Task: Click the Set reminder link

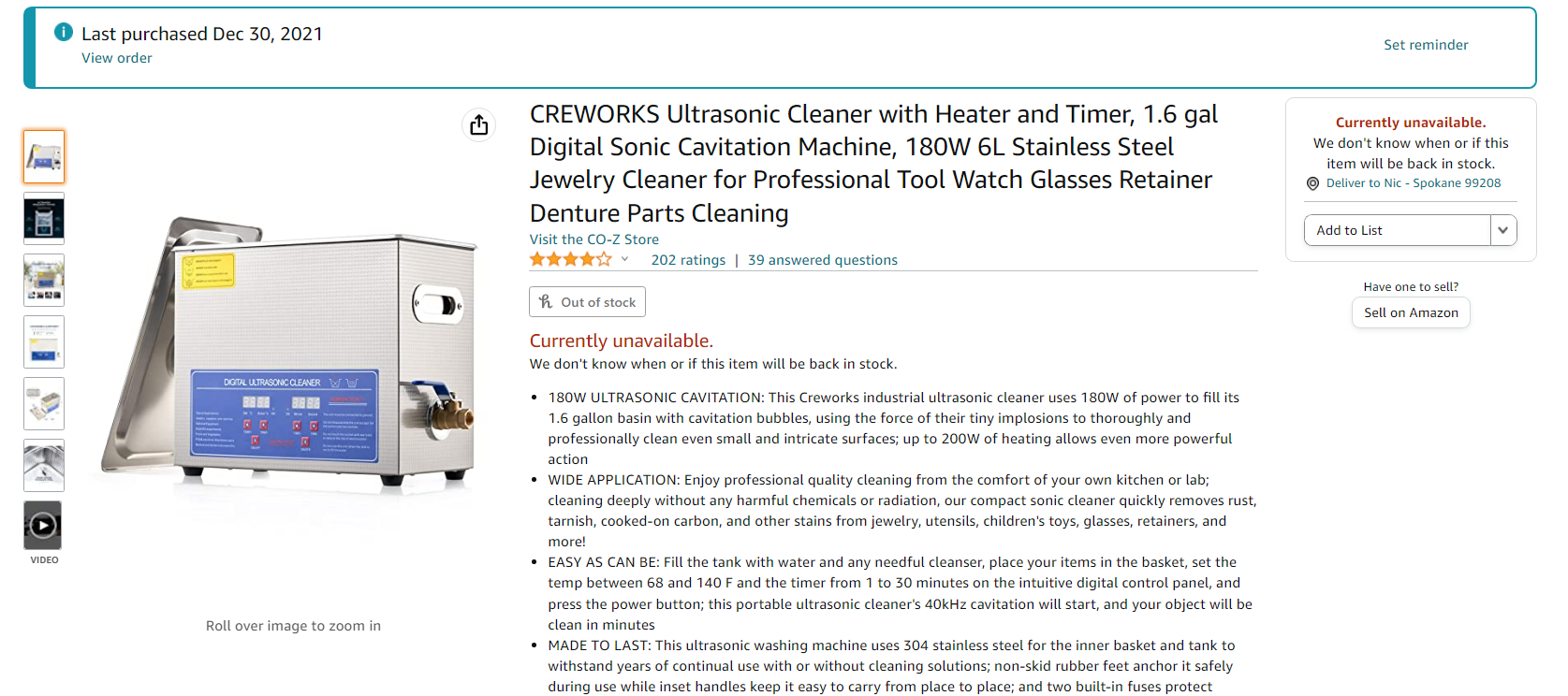Action: click(1426, 45)
